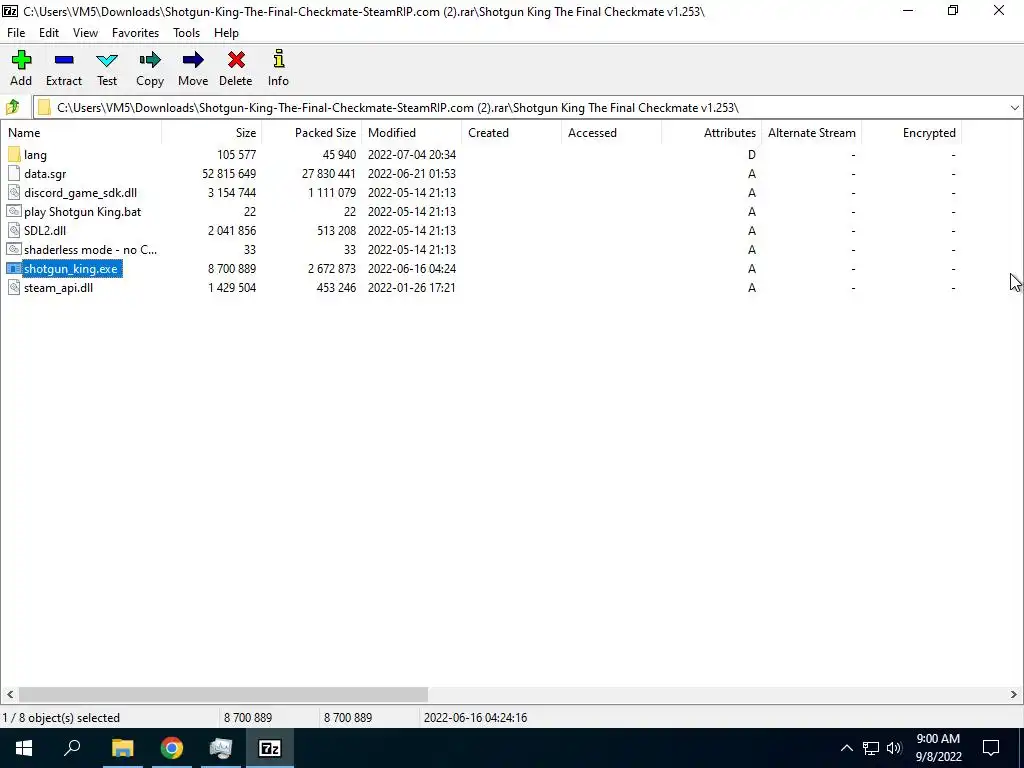Open the Favorites menu
This screenshot has height=768, width=1024.
point(135,33)
